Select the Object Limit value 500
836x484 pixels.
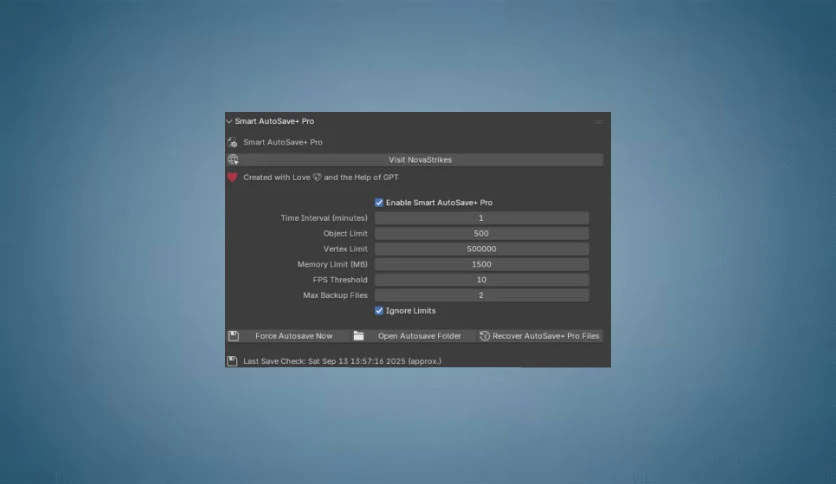point(481,233)
